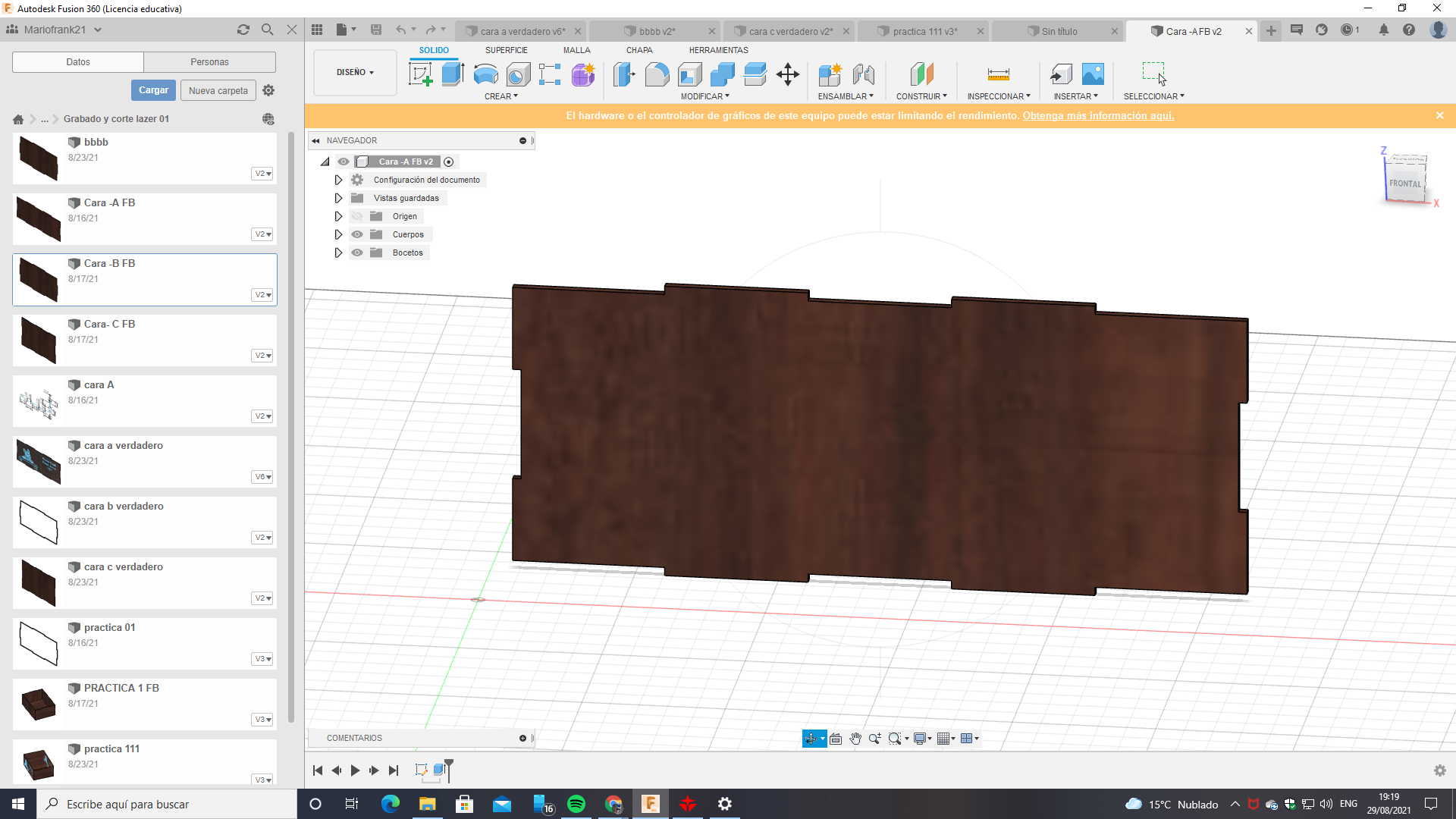The width and height of the screenshot is (1456, 819).
Task: Open version dropdown for cara a verdadero
Action: point(262,477)
